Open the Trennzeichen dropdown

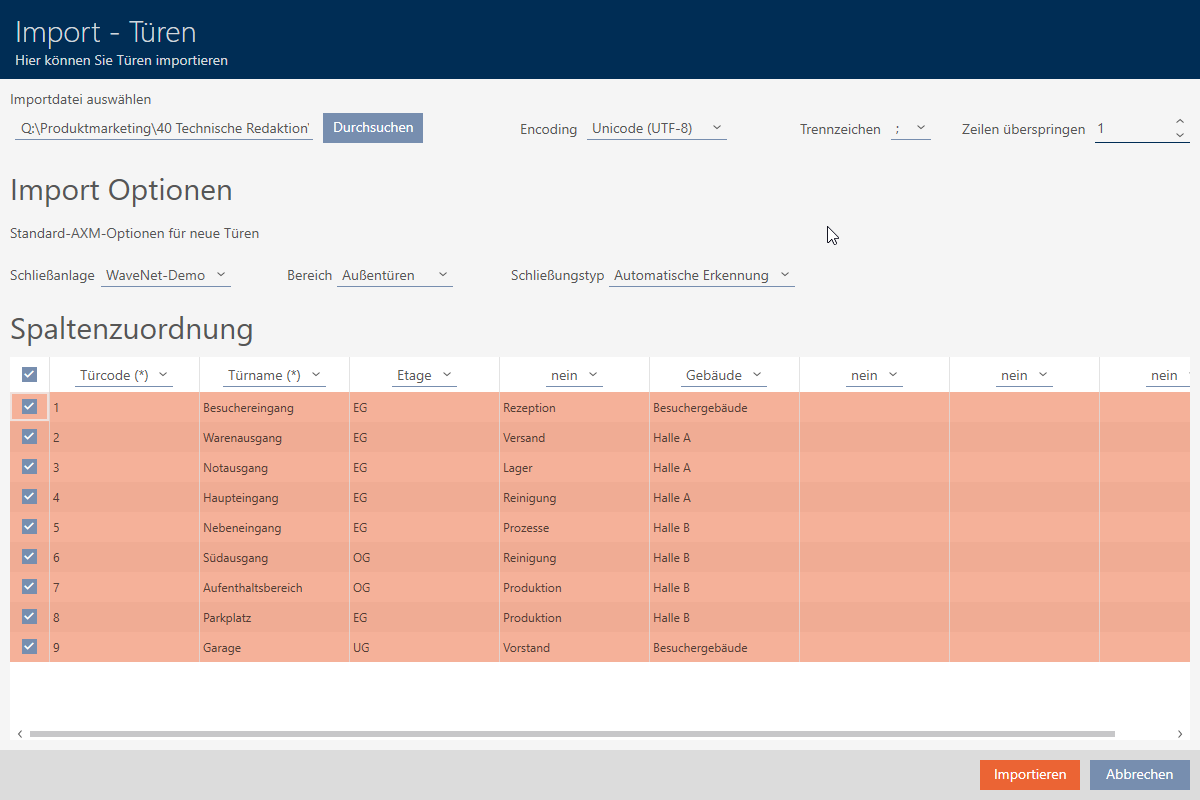pyautogui.click(x=910, y=129)
